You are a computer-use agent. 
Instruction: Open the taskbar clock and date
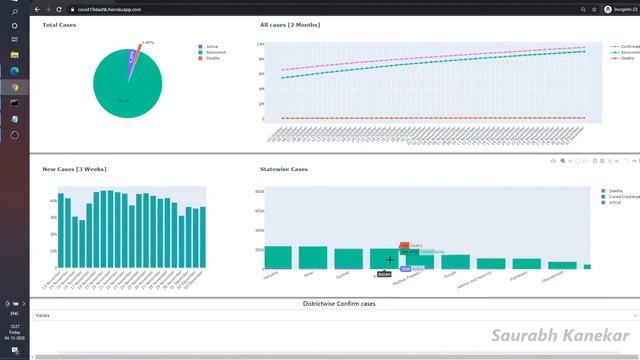pyautogui.click(x=14, y=332)
